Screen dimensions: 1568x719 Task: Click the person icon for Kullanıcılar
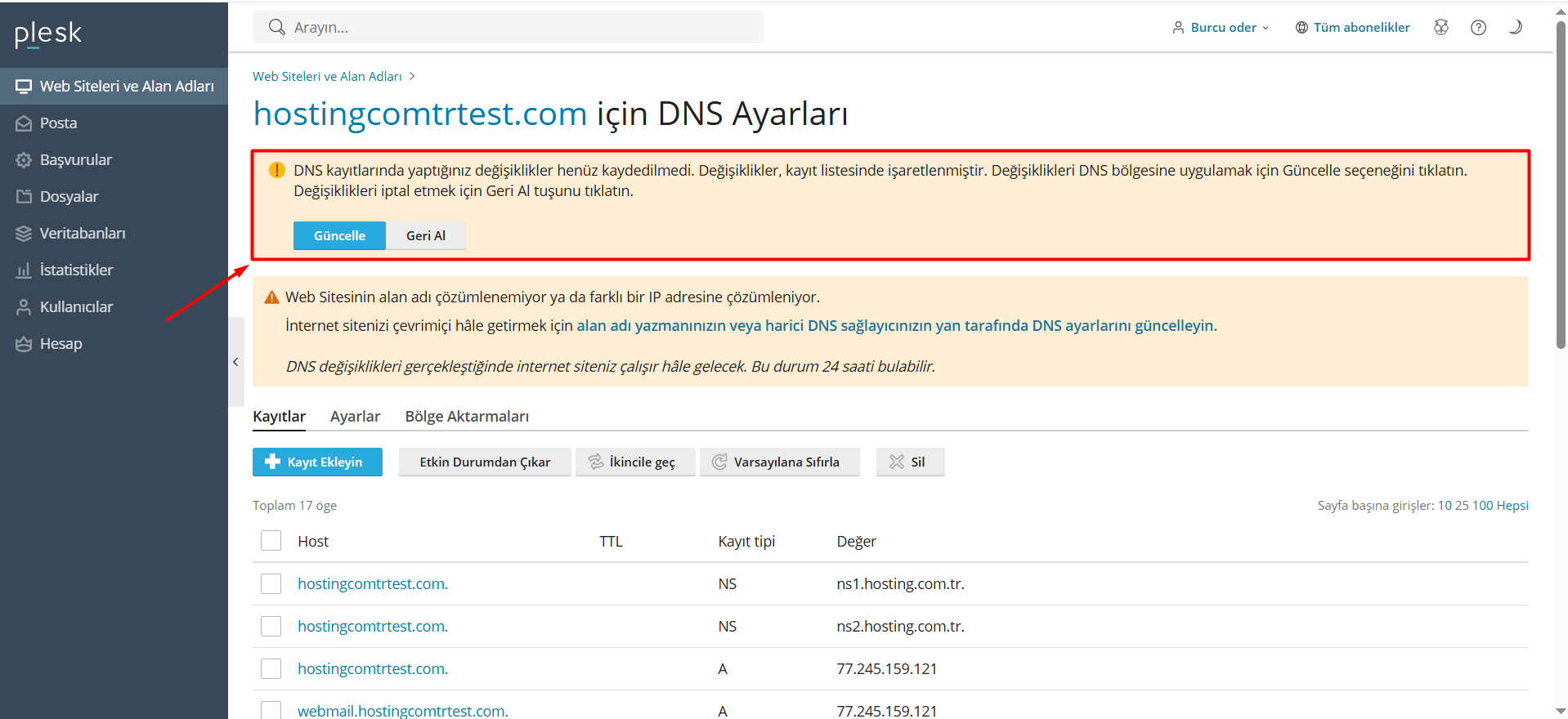(x=24, y=307)
